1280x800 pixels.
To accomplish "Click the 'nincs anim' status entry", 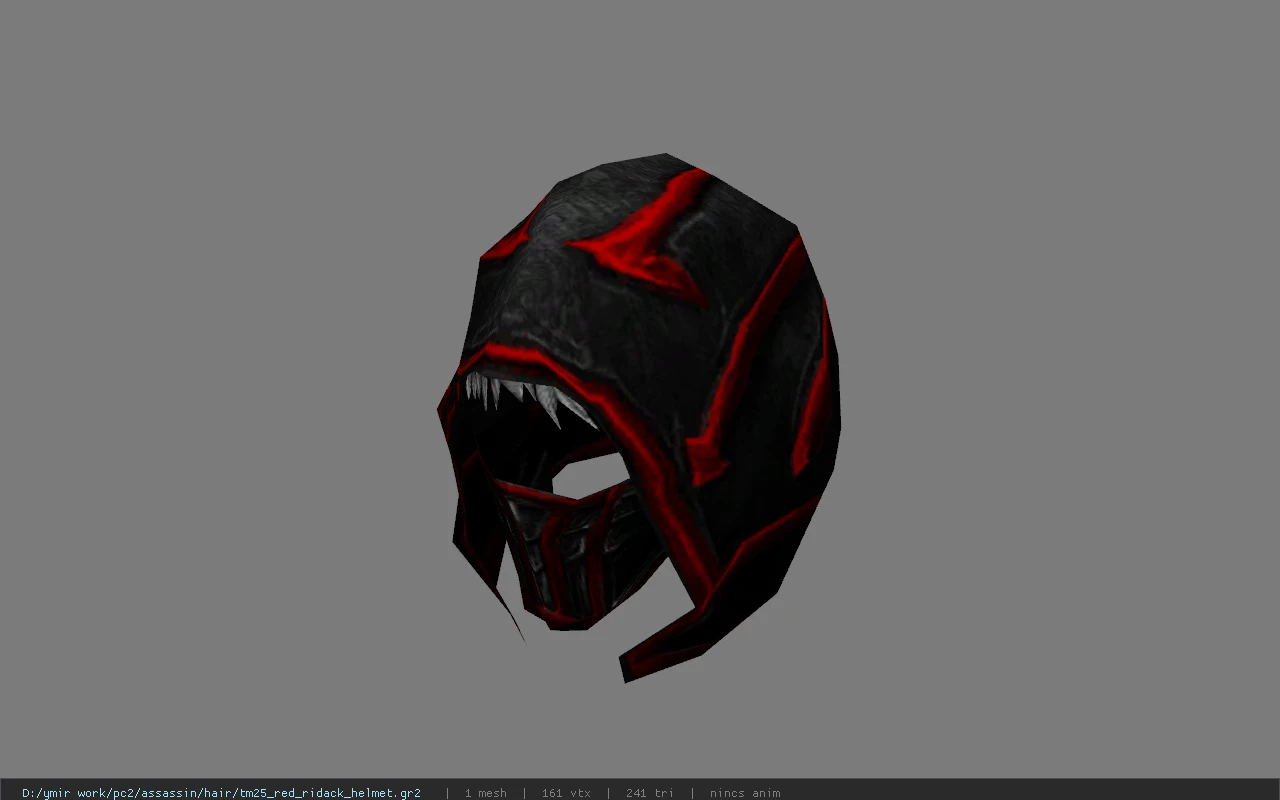I will click(x=745, y=793).
